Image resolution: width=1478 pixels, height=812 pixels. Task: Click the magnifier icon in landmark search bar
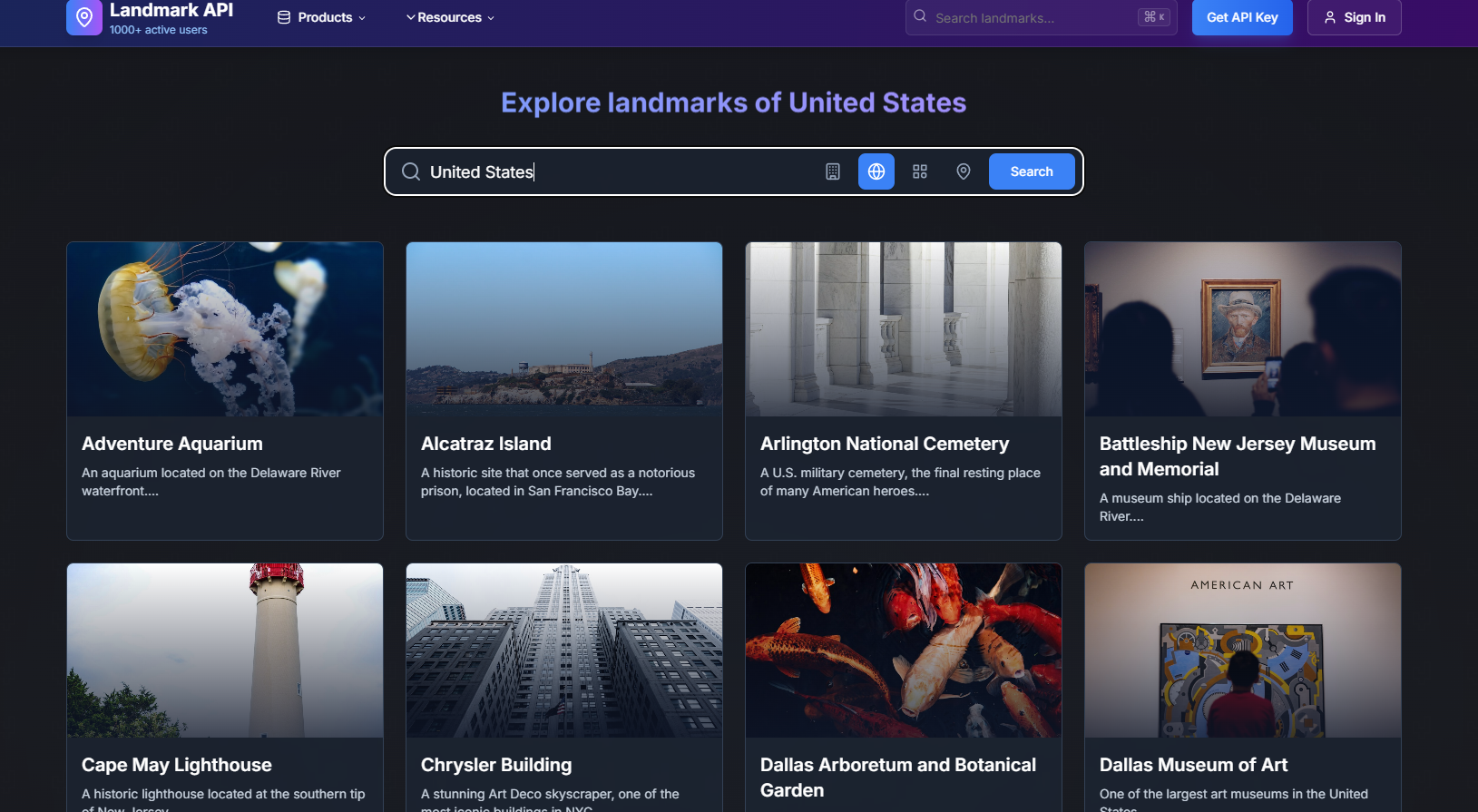pos(411,171)
